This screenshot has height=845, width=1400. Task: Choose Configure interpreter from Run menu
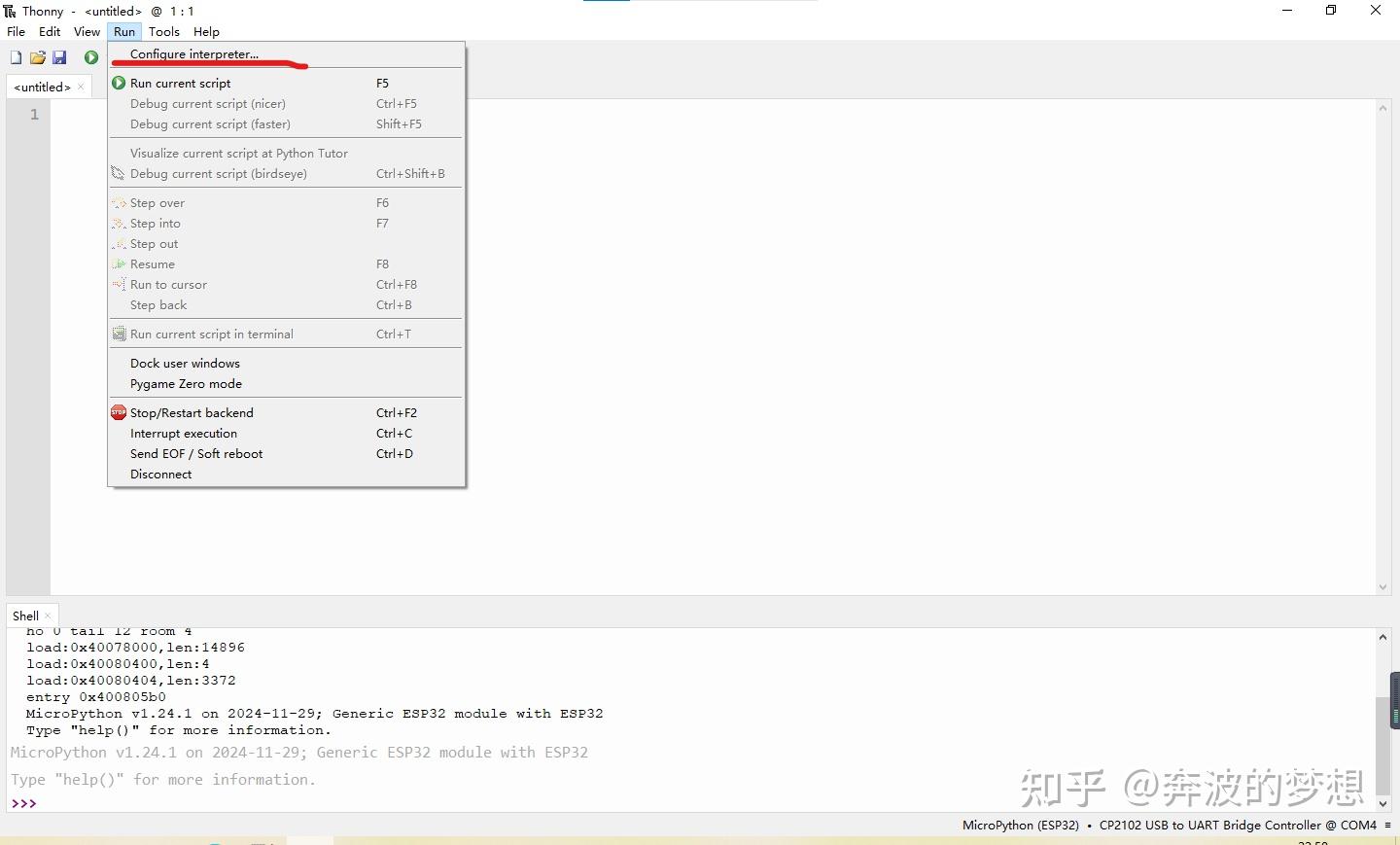point(193,53)
